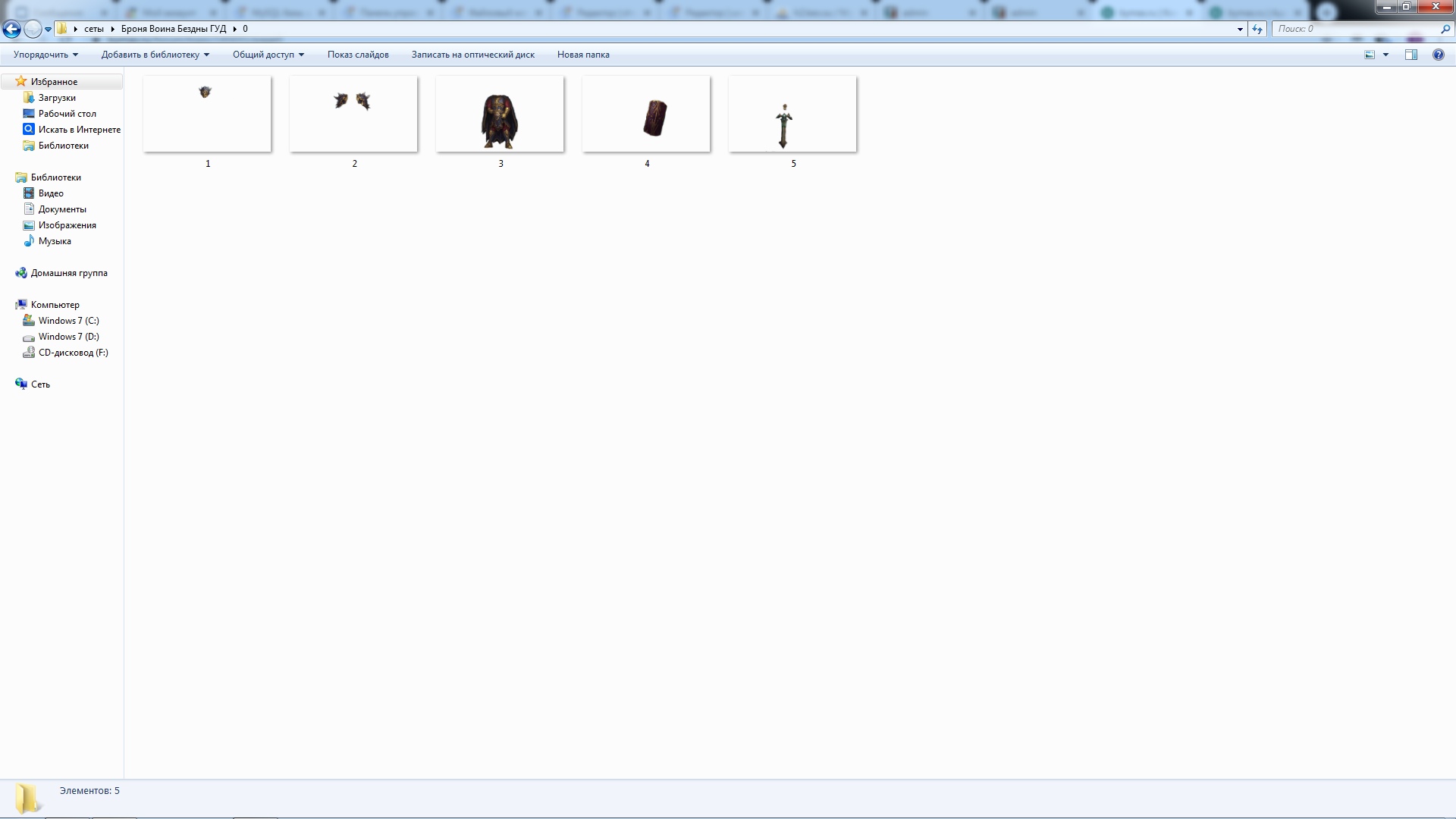The width and height of the screenshot is (1456, 819).
Task: Click the Показ слайдов button
Action: tap(358, 55)
